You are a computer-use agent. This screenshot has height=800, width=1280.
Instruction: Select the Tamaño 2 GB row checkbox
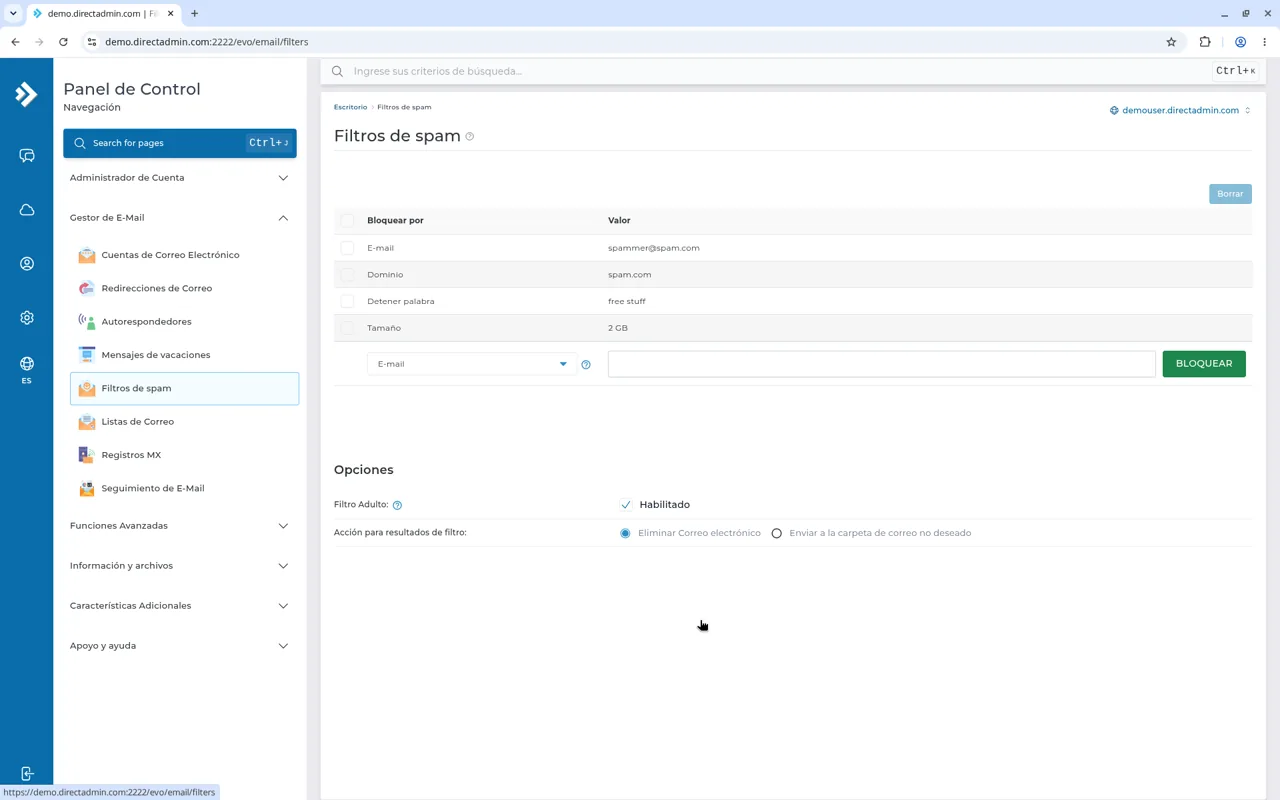[x=347, y=328]
